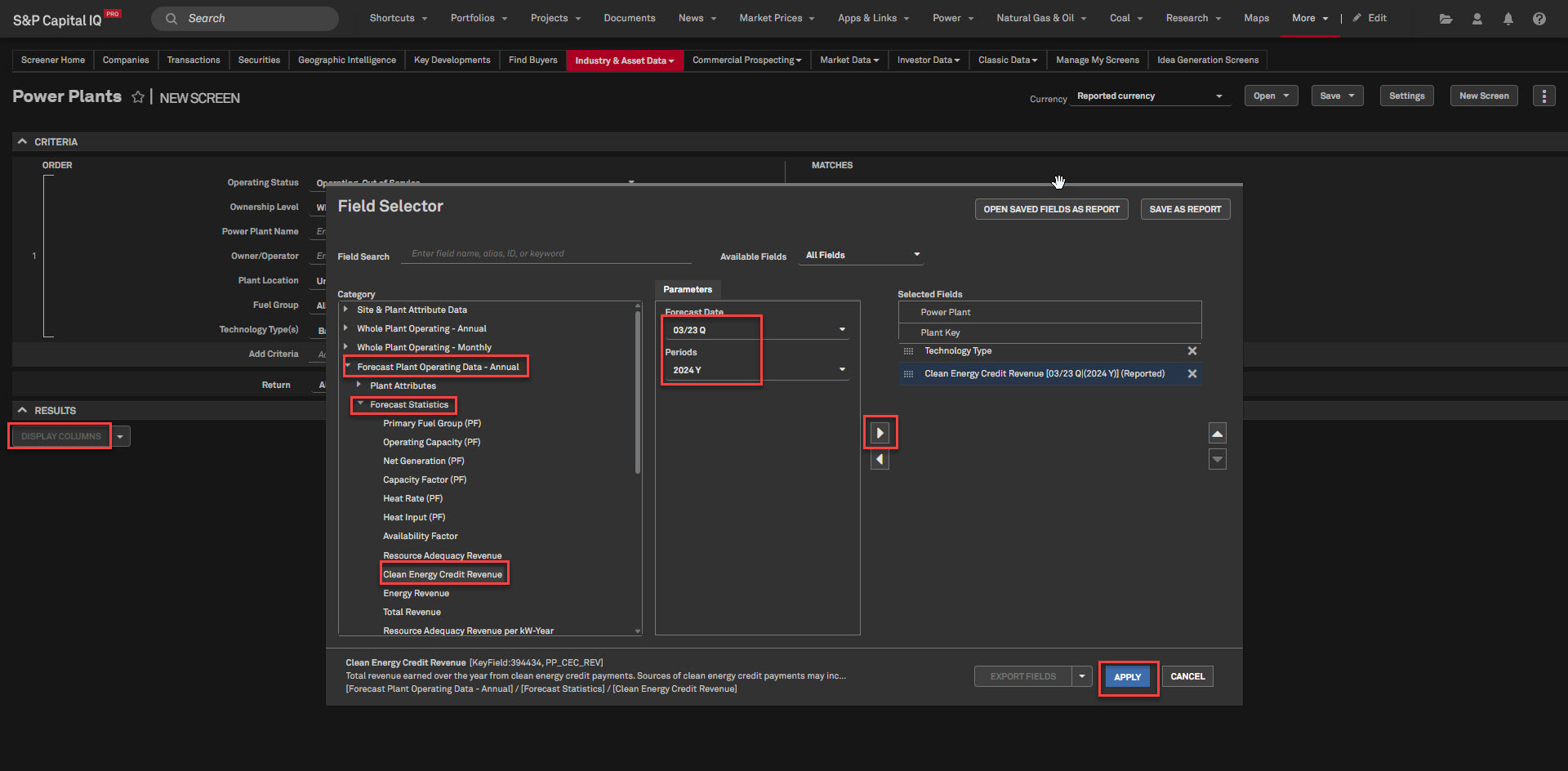Viewport: 1568px width, 771px height.
Task: Open the help question mark icon
Action: 1539,19
